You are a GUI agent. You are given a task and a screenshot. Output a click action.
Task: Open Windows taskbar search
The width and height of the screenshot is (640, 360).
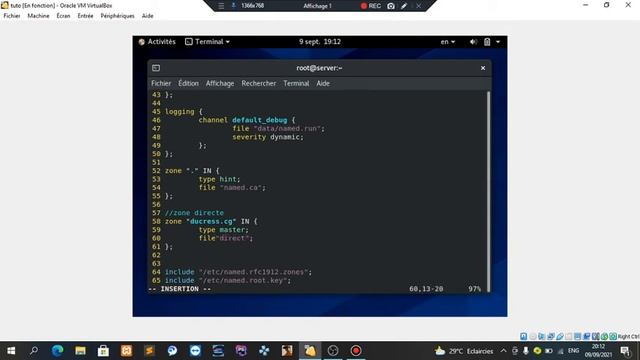pyautogui.click(x=34, y=351)
